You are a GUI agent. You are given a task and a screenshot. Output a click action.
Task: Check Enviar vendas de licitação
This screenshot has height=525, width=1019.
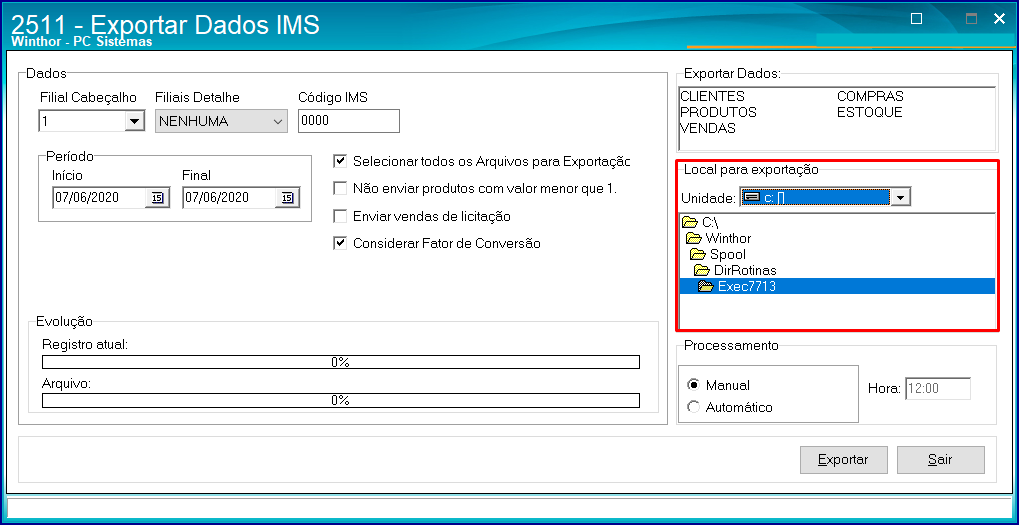click(340, 216)
